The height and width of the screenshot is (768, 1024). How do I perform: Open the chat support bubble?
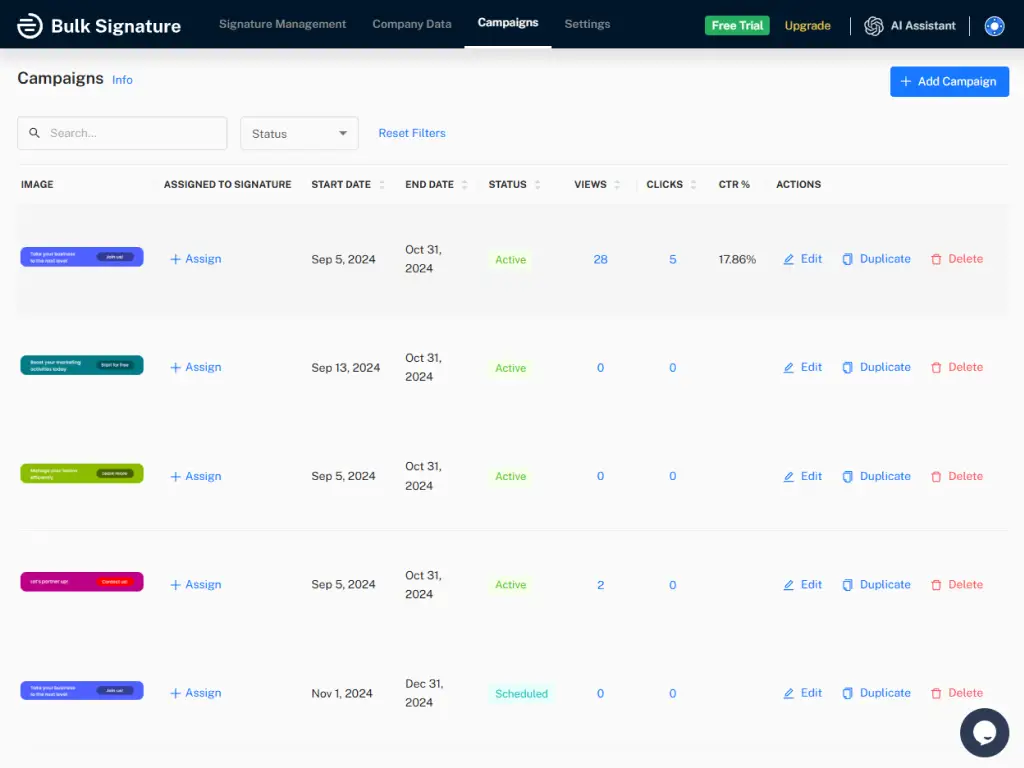[984, 733]
